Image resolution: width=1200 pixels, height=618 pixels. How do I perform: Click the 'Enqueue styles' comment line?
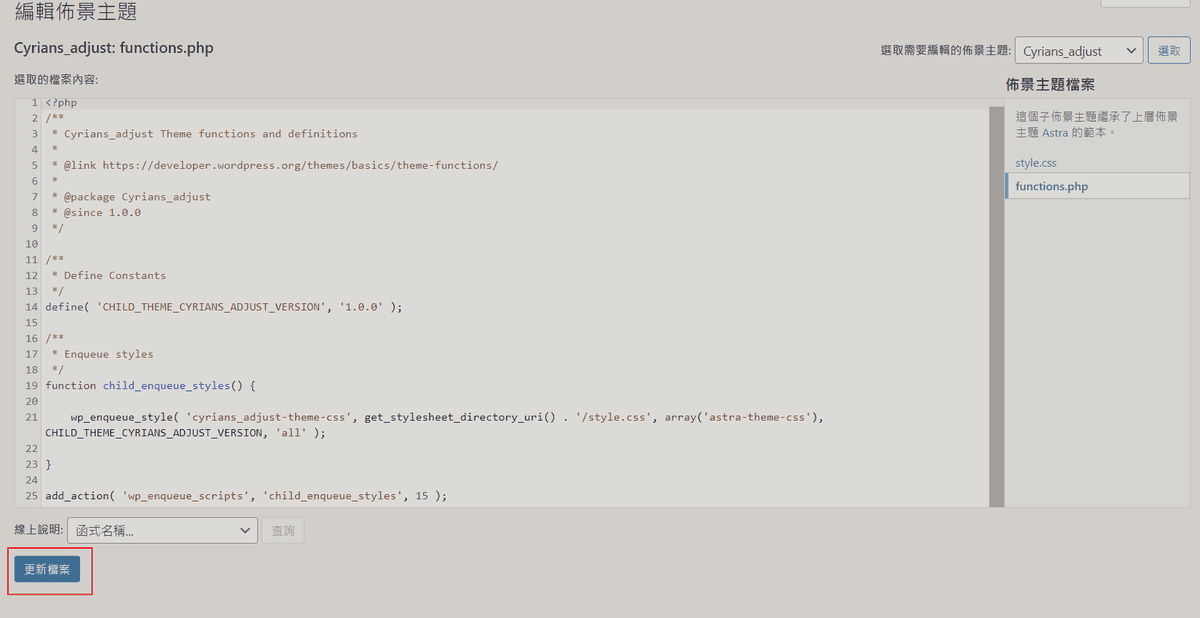pyautogui.click(x=103, y=354)
